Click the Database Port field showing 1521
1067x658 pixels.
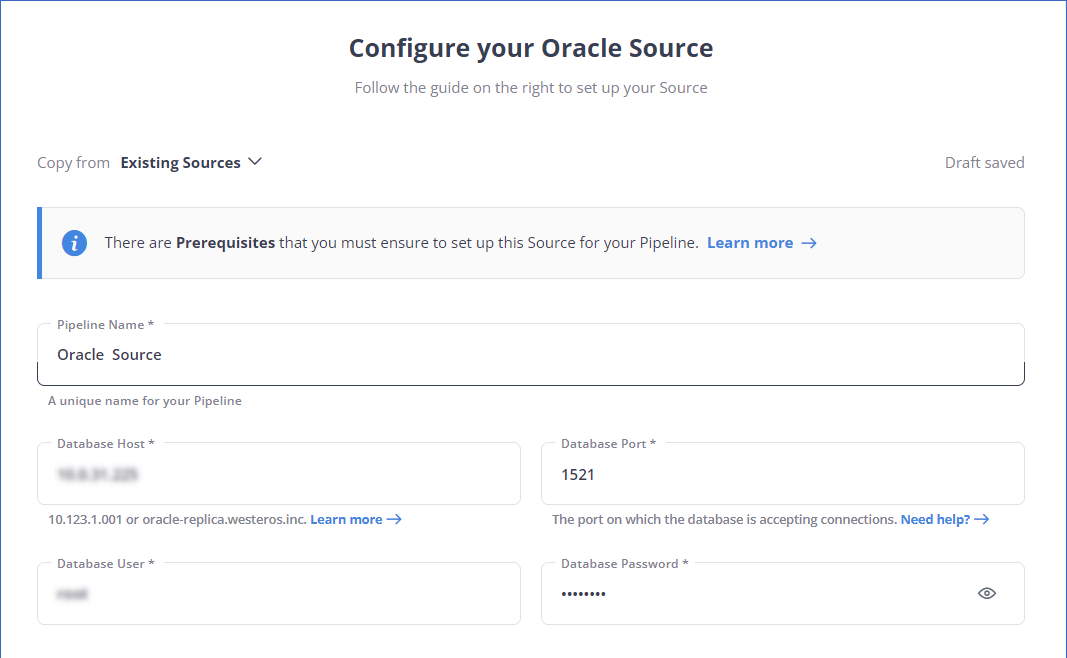[783, 474]
